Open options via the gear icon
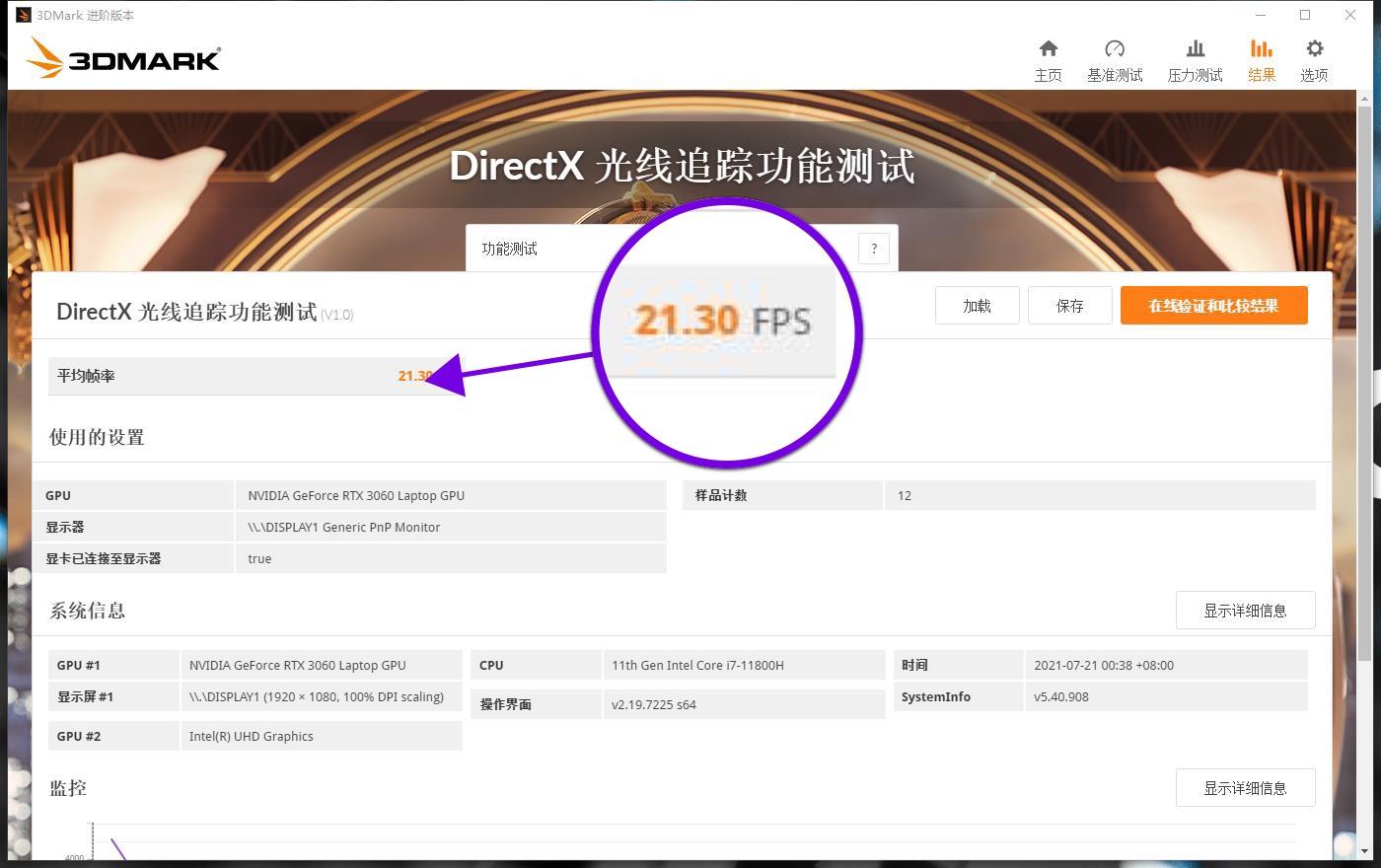The height and width of the screenshot is (868, 1381). [x=1314, y=57]
